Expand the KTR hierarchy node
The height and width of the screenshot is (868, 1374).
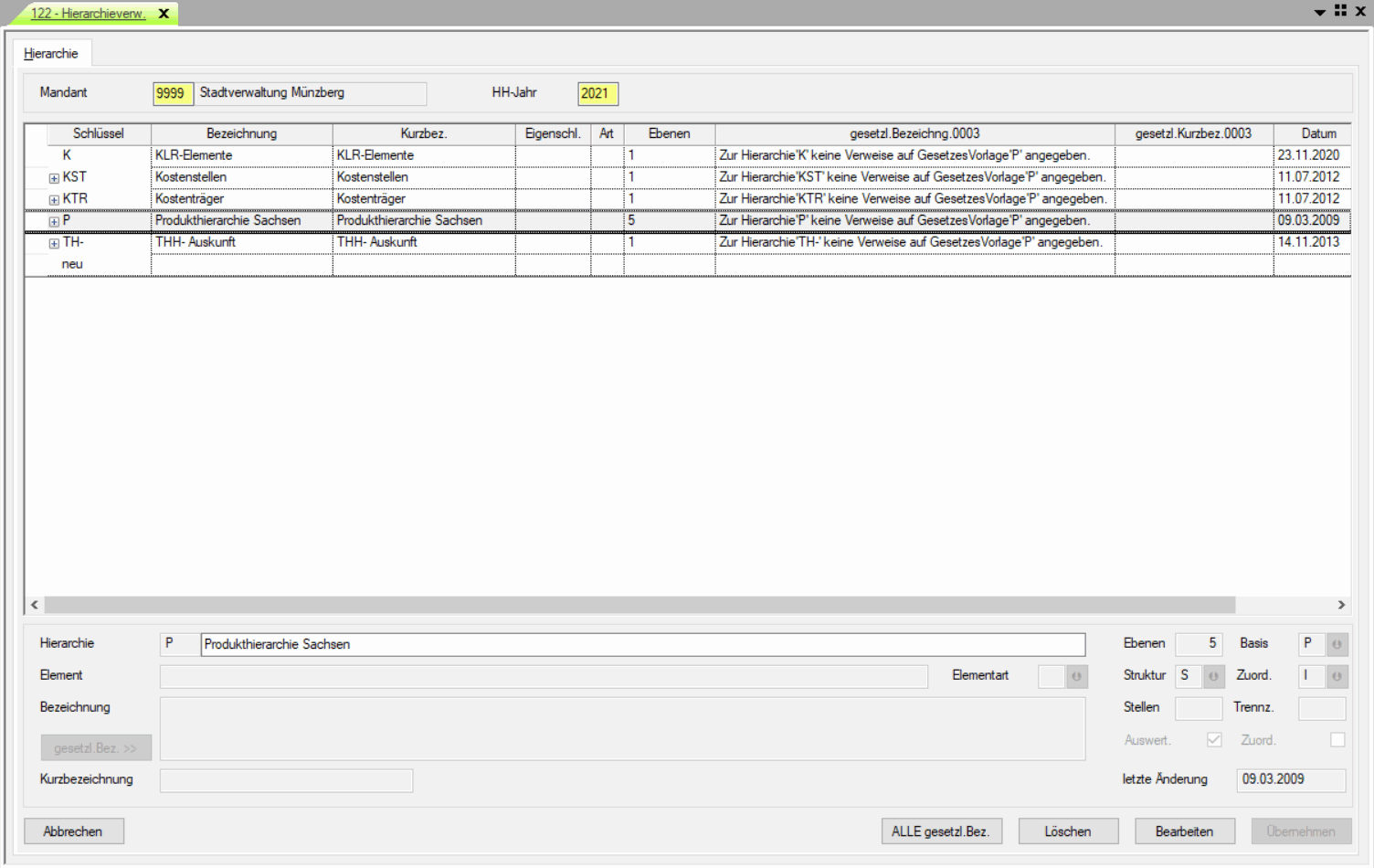tap(54, 200)
